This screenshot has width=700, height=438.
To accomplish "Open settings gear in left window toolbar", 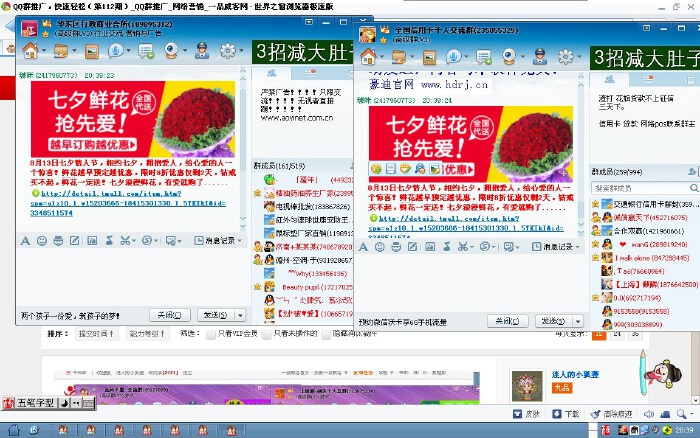I will coord(228,50).
